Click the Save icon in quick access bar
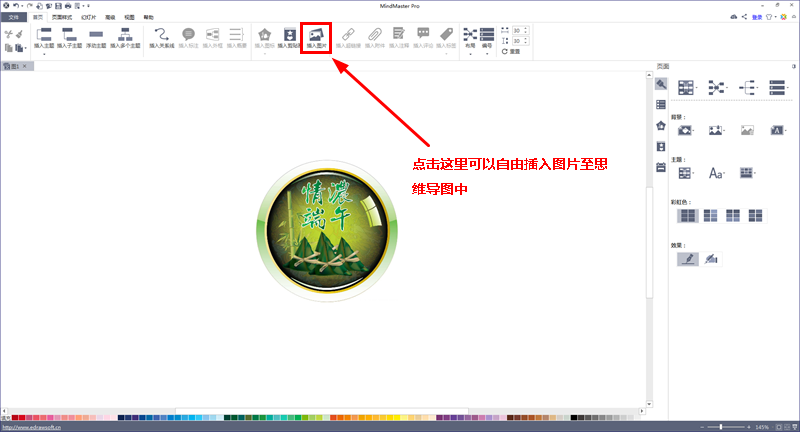 (58, 6)
